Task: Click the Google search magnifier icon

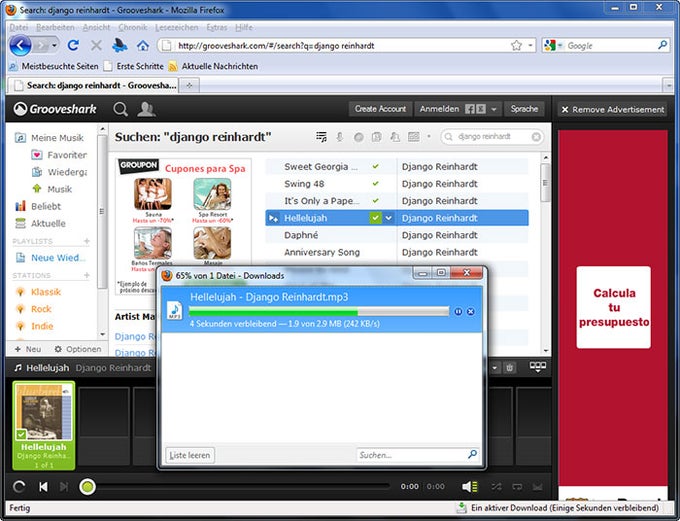Action: [x=662, y=45]
